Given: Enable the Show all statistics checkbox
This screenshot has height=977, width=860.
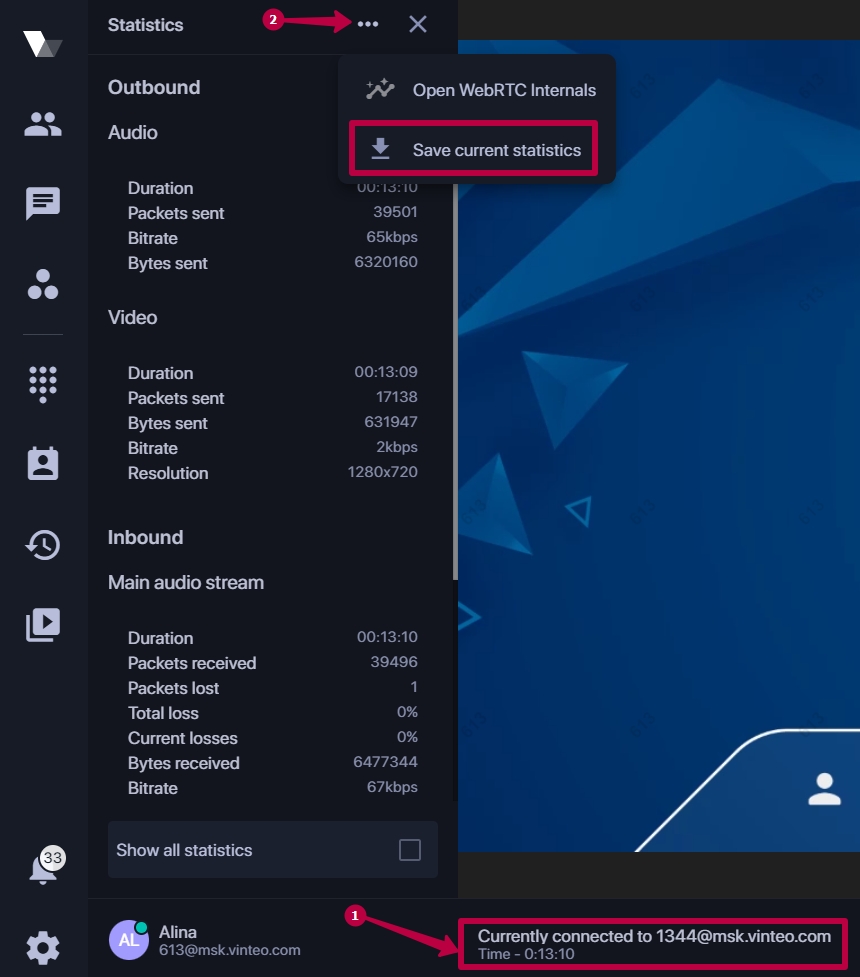Looking at the screenshot, I should (409, 850).
